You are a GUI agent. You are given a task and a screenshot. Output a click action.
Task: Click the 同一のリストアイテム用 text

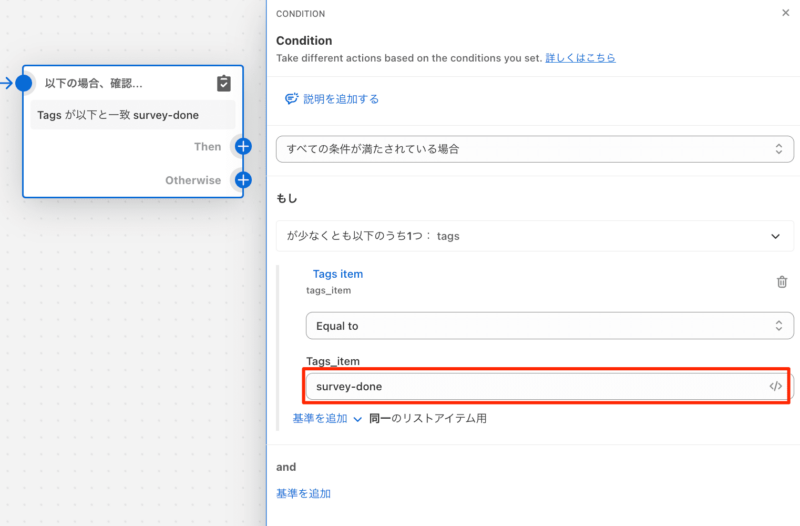point(428,418)
